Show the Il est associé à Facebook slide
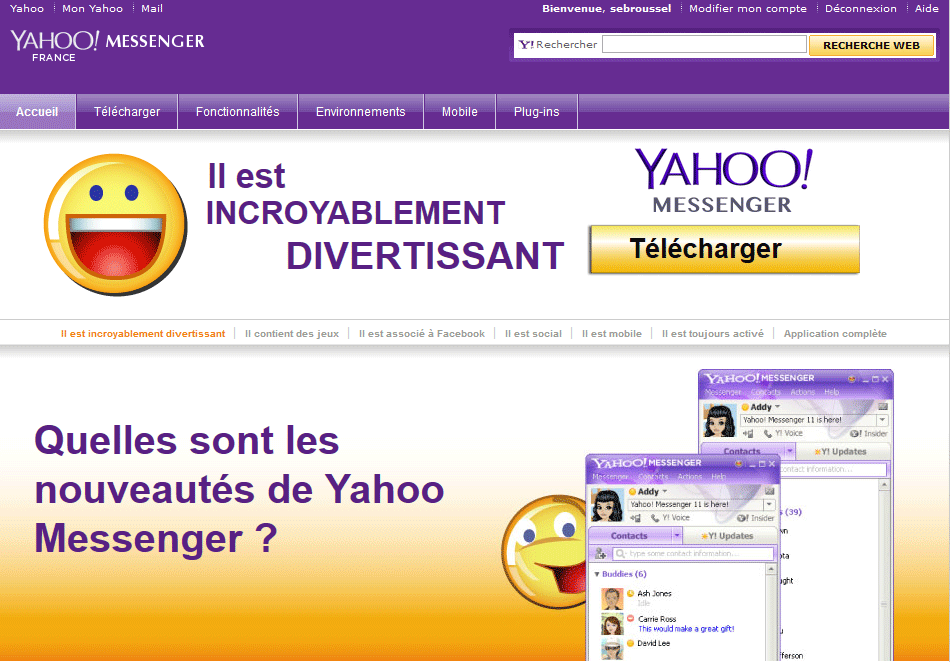The width and height of the screenshot is (950, 662). (x=422, y=334)
